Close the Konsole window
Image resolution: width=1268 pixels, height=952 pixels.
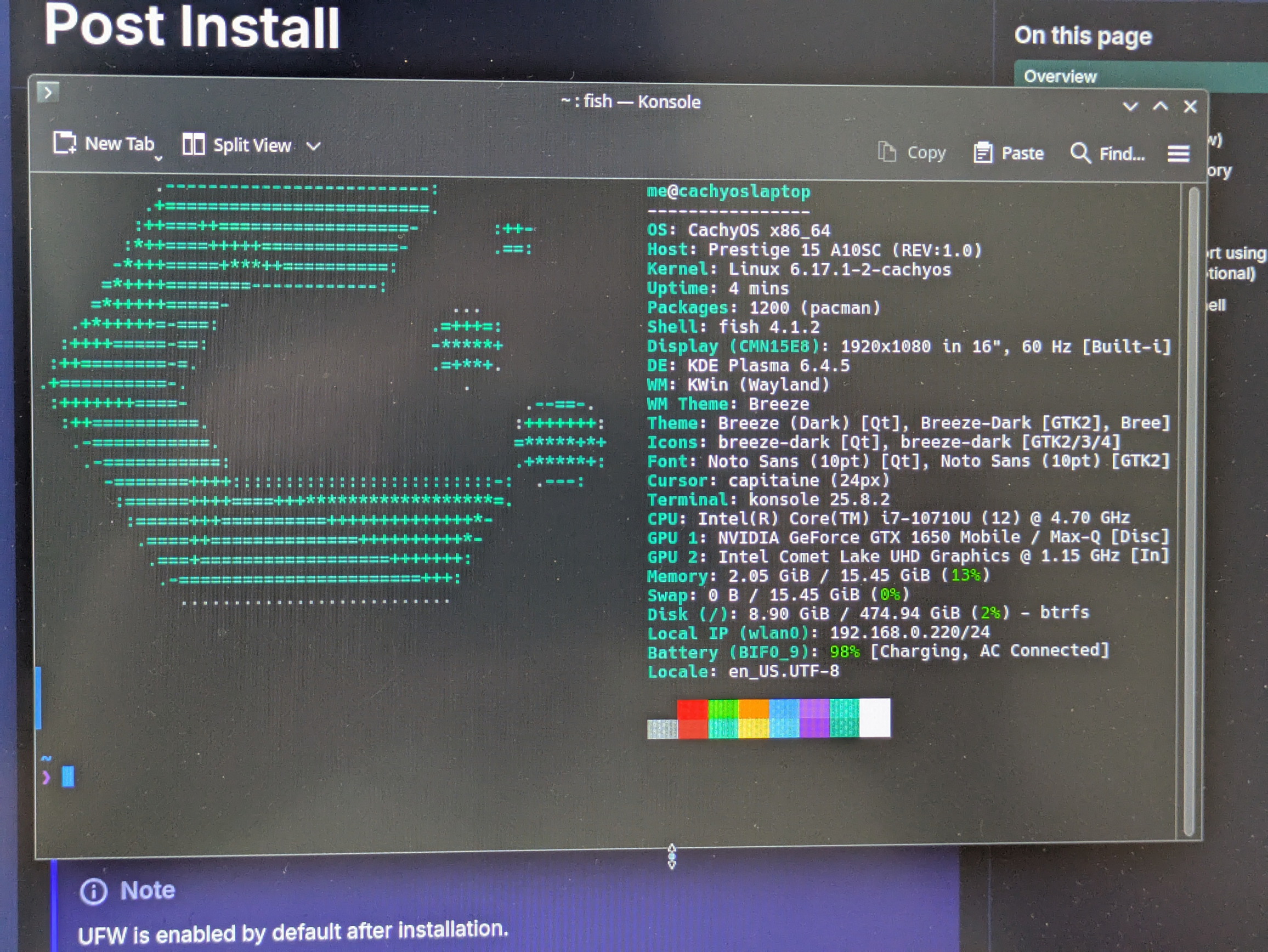click(1190, 107)
